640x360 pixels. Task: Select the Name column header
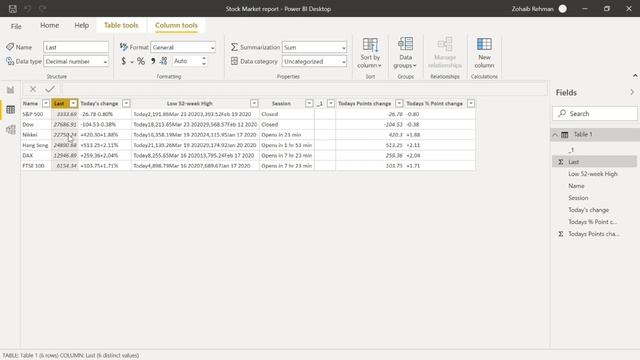pos(30,104)
